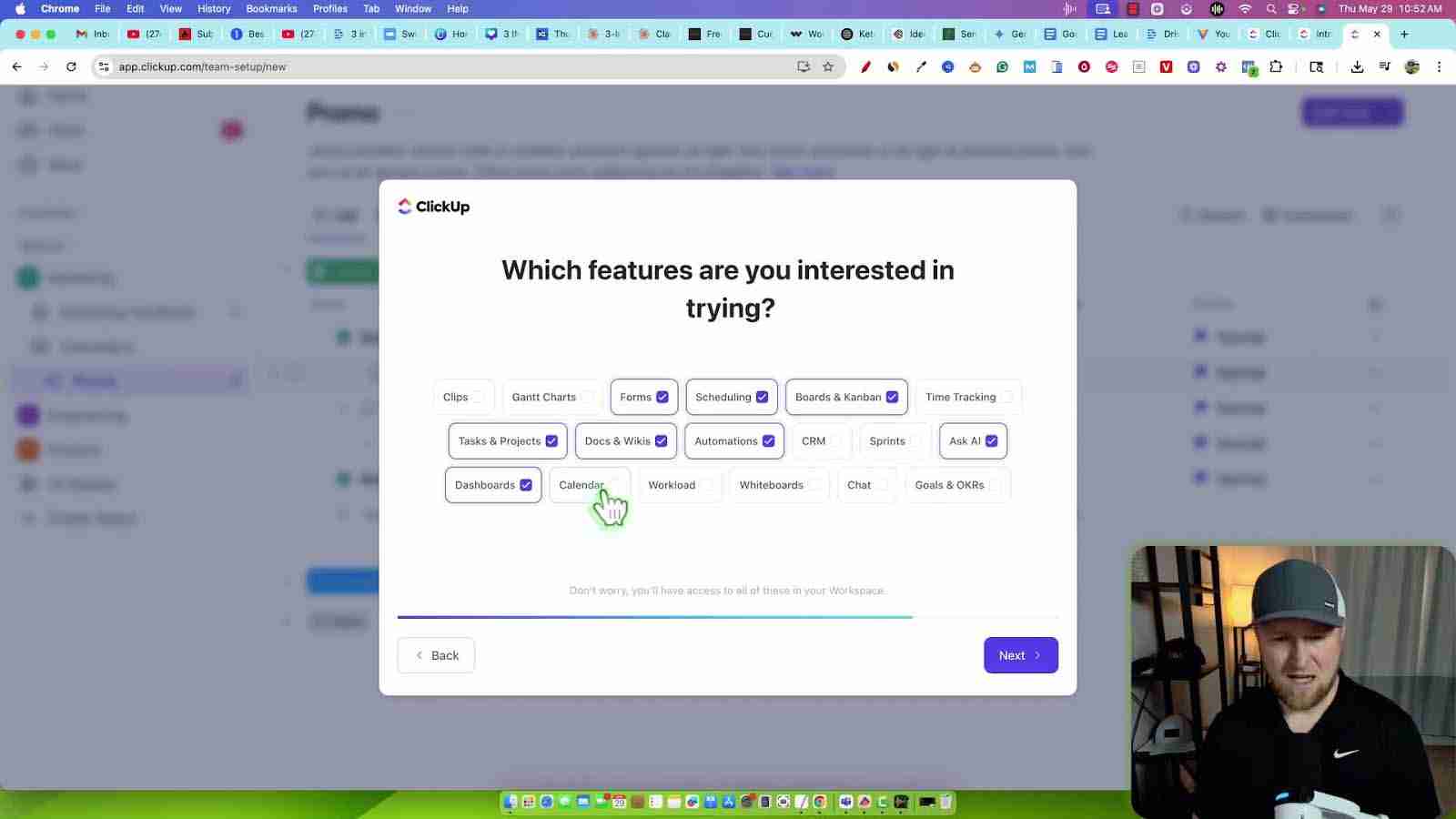This screenshot has width=1456, height=819.
Task: Enable the Gantt Charts feature
Action: 551,397
